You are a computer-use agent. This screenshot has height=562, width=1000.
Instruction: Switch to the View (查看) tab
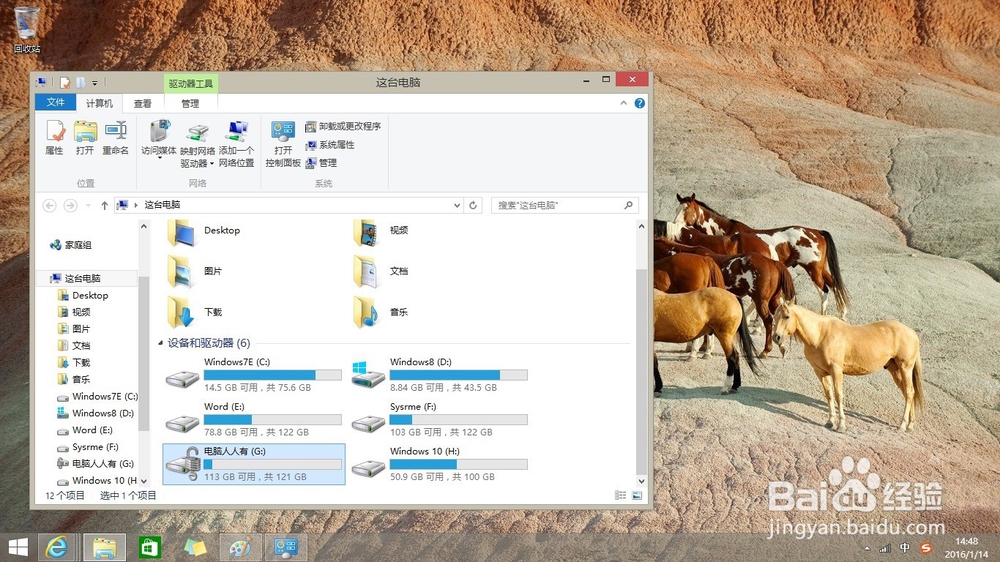(x=142, y=103)
